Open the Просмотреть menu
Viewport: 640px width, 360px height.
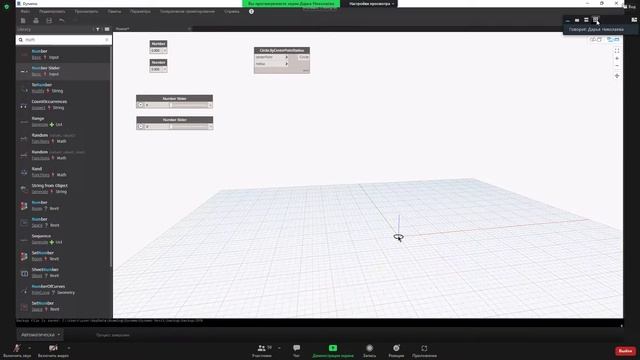click(86, 11)
